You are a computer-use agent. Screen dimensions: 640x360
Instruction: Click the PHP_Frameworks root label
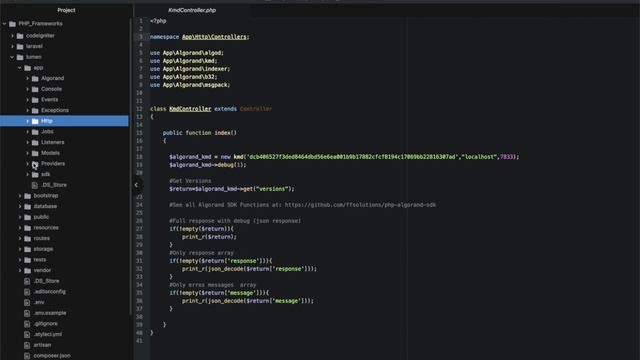click(x=40, y=24)
